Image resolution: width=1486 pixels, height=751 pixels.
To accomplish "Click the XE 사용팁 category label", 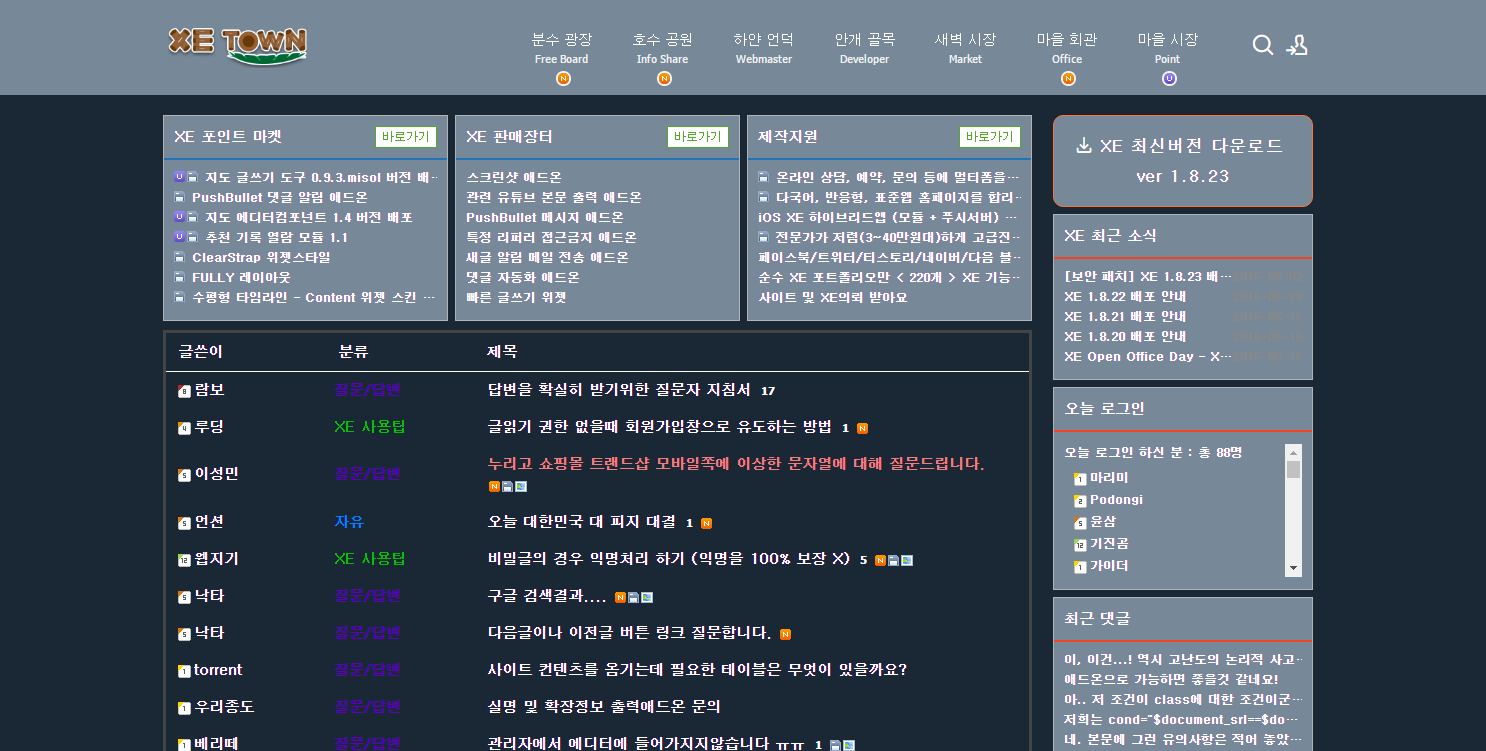I will [371, 427].
